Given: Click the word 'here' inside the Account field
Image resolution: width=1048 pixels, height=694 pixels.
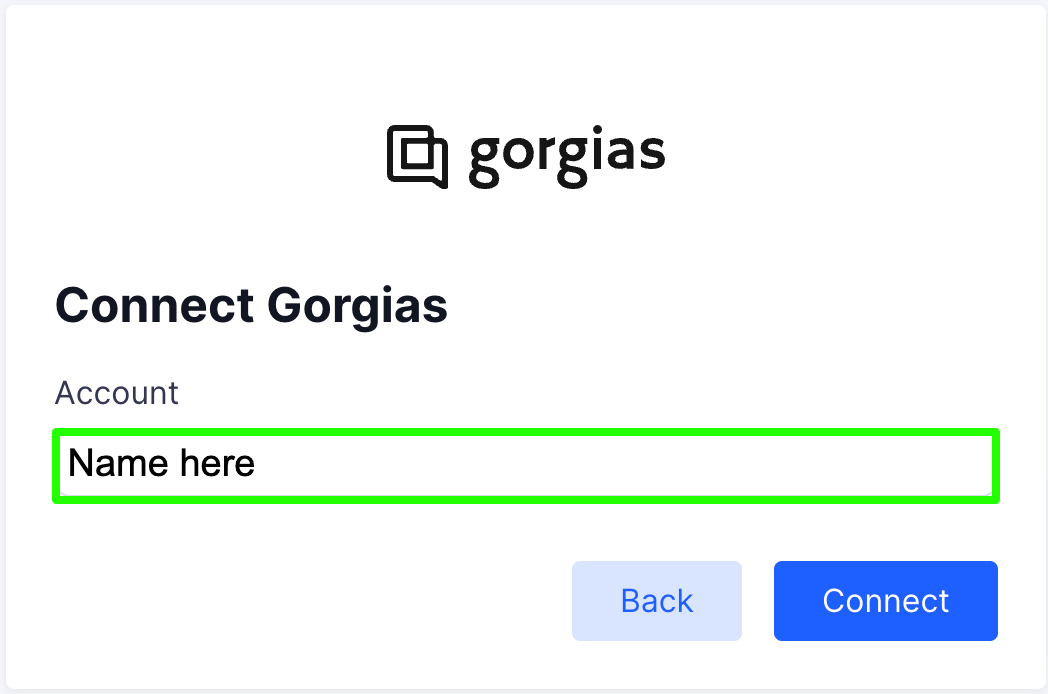Looking at the screenshot, I should pyautogui.click(x=217, y=463).
